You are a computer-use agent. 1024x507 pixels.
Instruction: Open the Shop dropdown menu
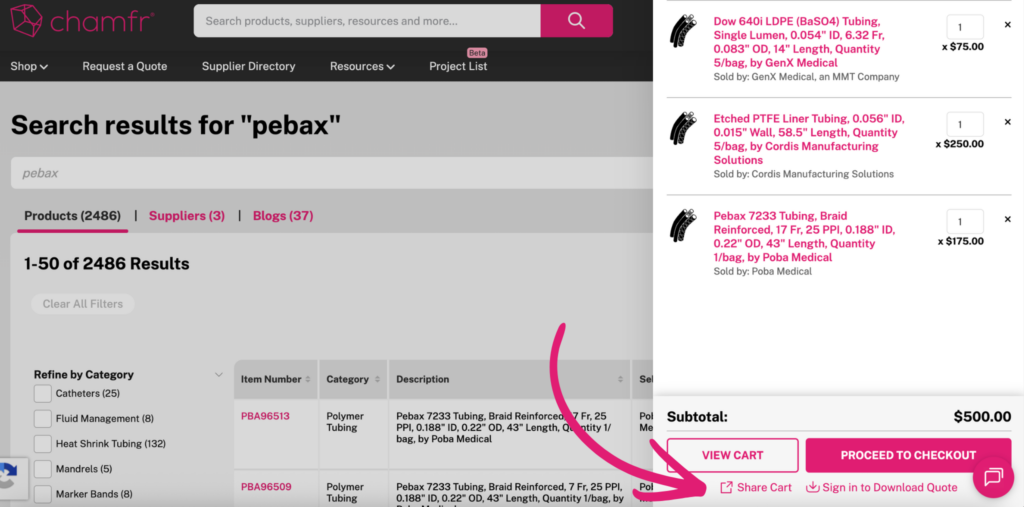(x=29, y=67)
